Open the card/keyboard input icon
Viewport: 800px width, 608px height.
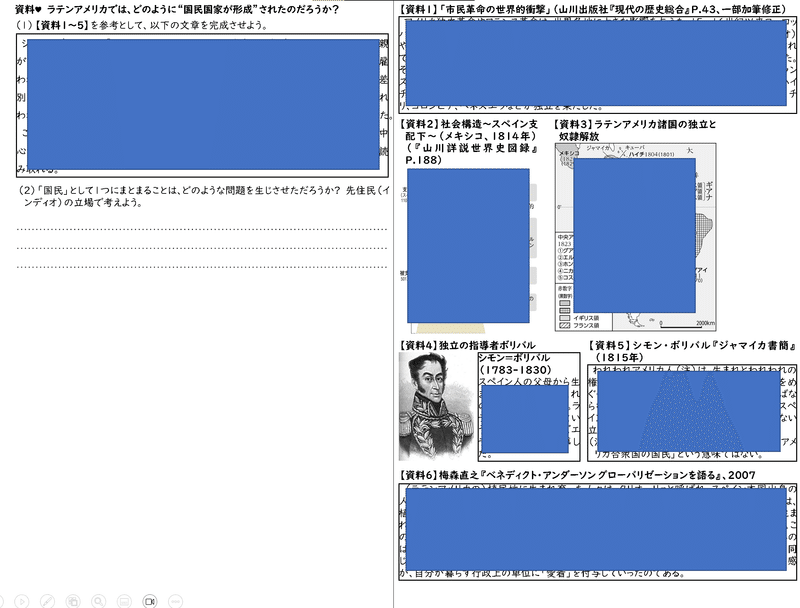123,600
